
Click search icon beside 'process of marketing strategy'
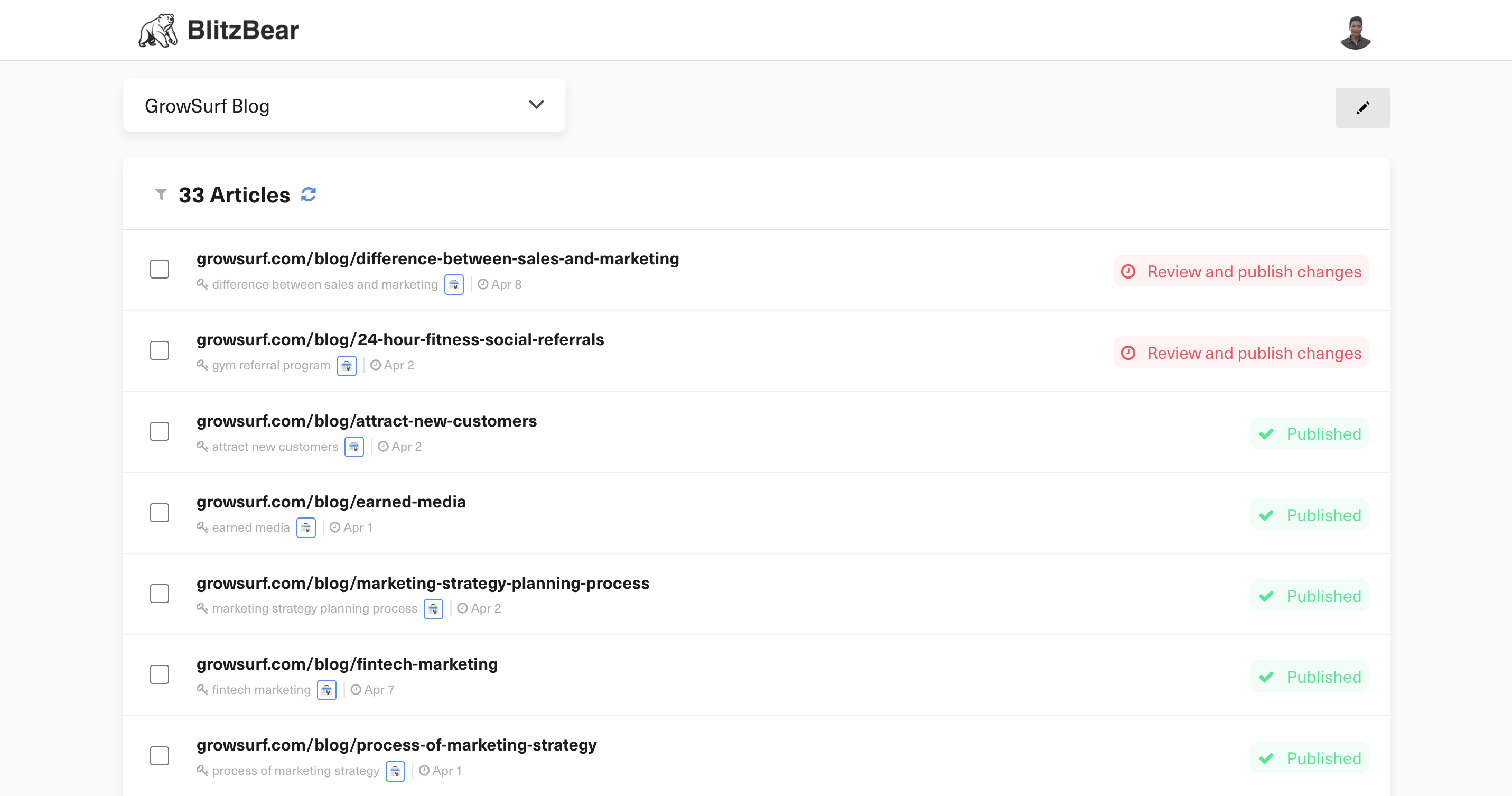click(202, 771)
